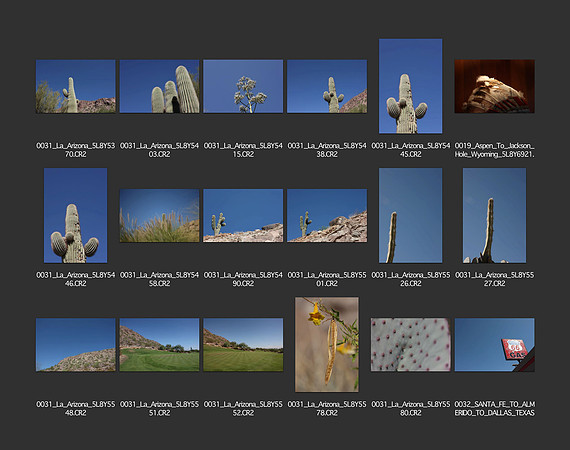Image resolution: width=570 pixels, height=450 pixels.
Task: Click the yellow flower seed pod thumbnail 5L8Y5578.CR2
Action: coord(327,345)
